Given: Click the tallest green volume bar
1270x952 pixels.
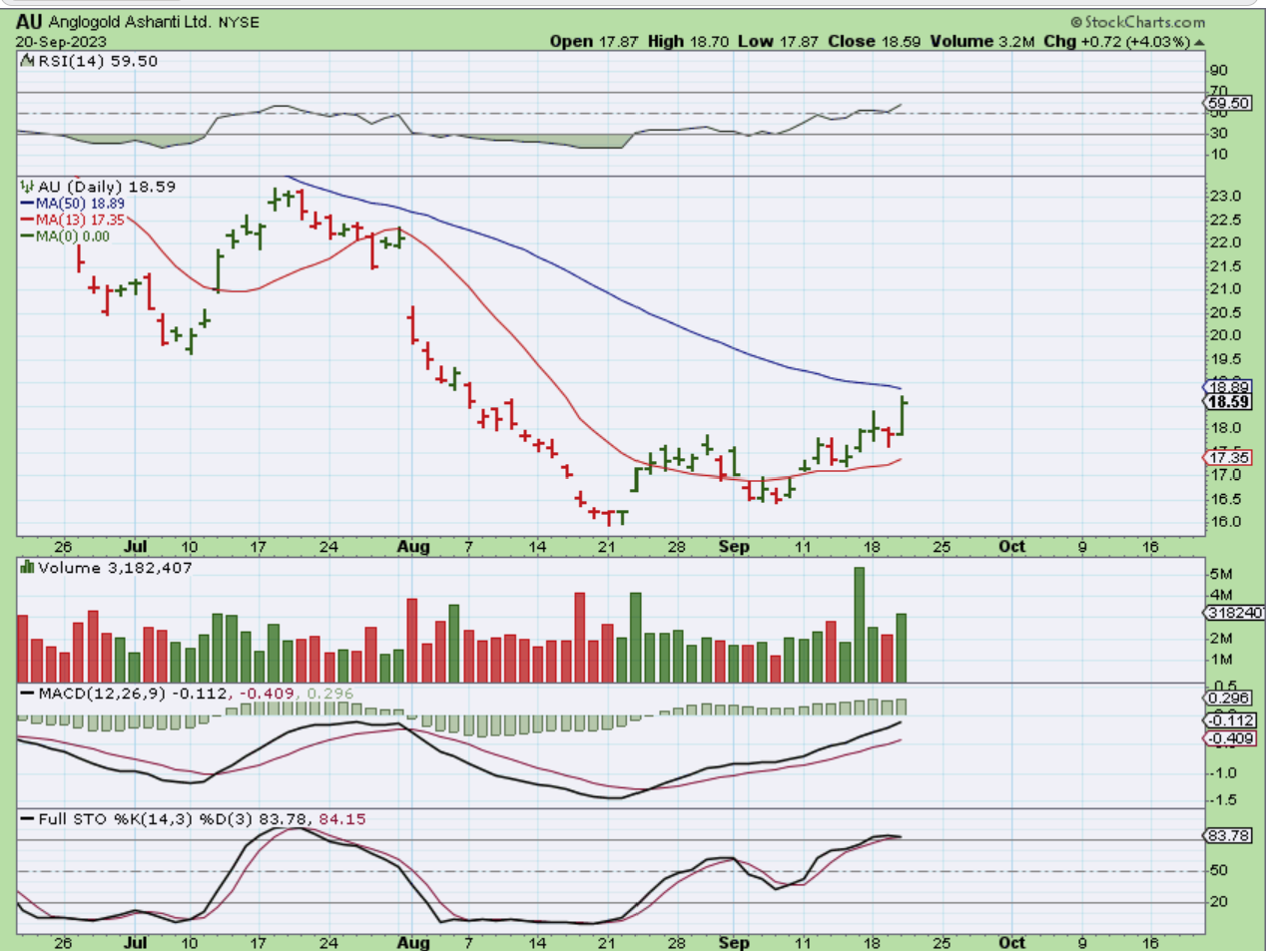Looking at the screenshot, I should click(x=860, y=625).
